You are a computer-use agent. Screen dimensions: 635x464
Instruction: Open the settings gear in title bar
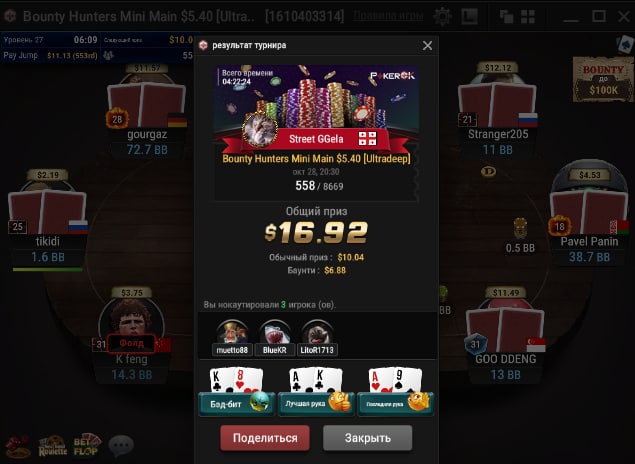coord(443,17)
